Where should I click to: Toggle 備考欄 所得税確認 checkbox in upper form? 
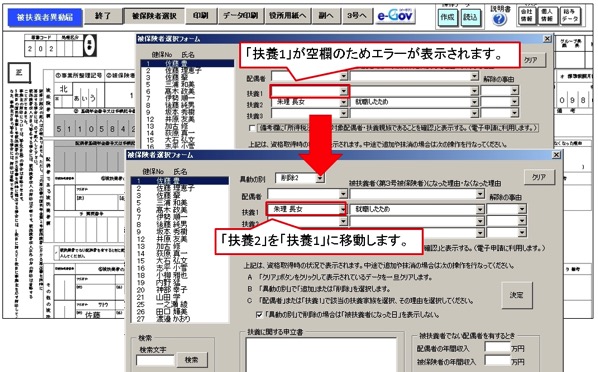point(251,128)
